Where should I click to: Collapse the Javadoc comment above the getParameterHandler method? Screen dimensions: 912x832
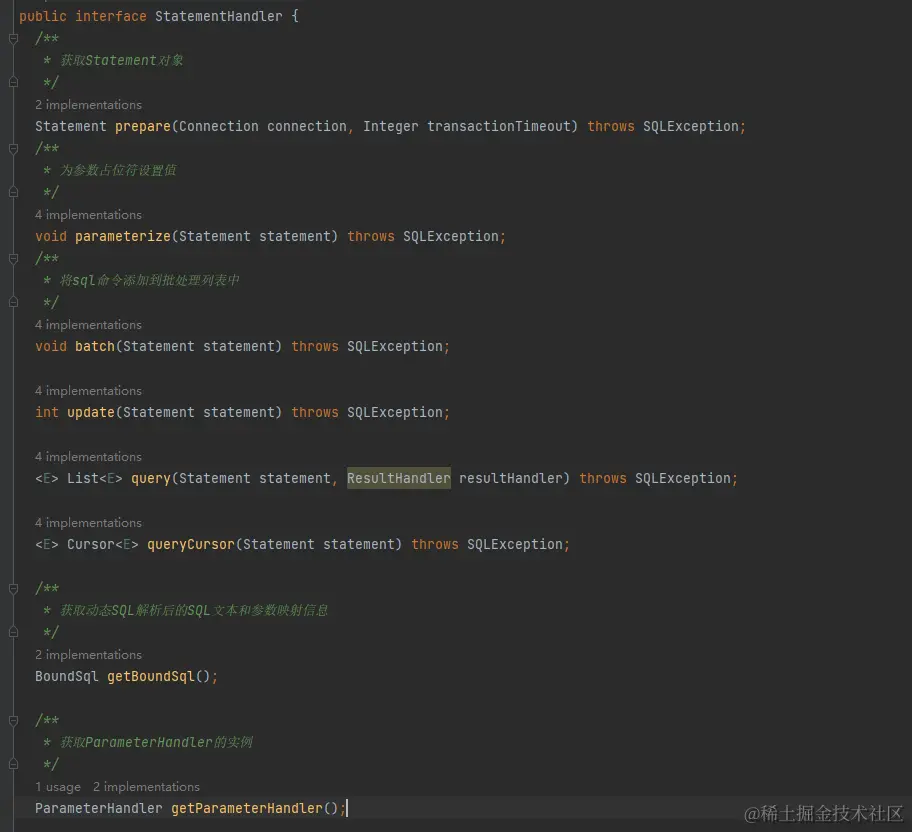[x=13, y=721]
